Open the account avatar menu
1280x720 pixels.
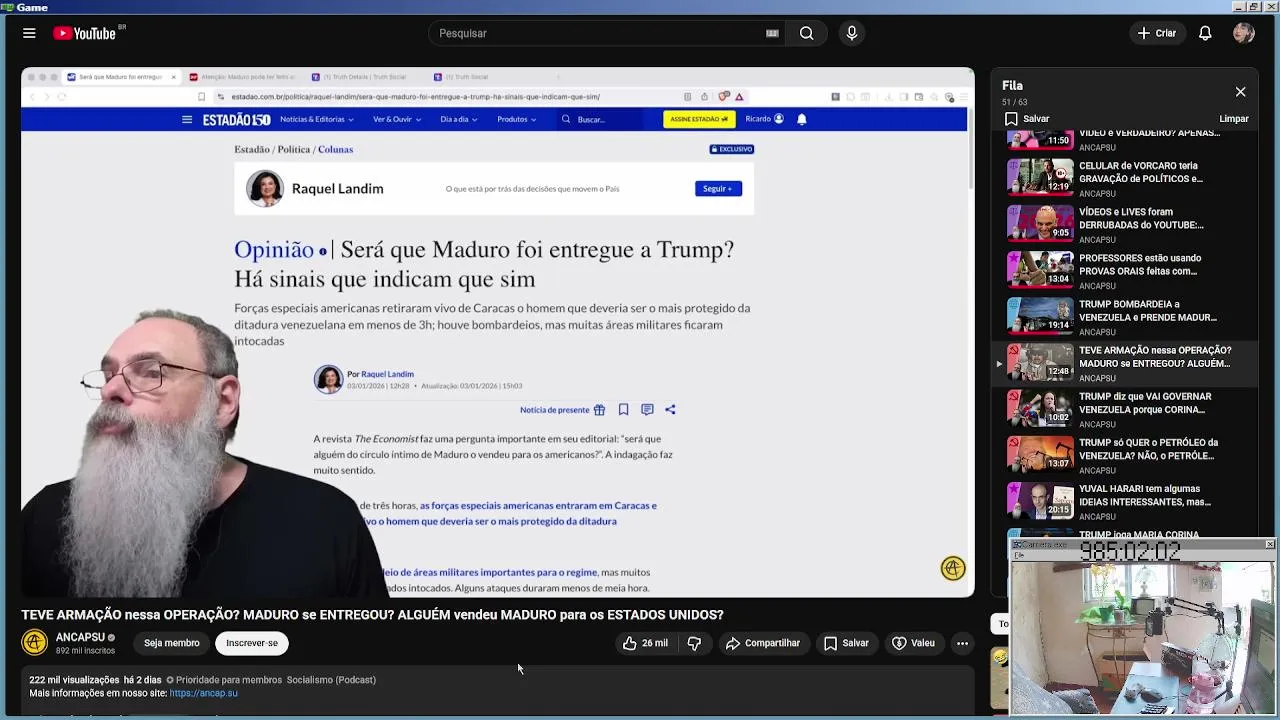1244,33
